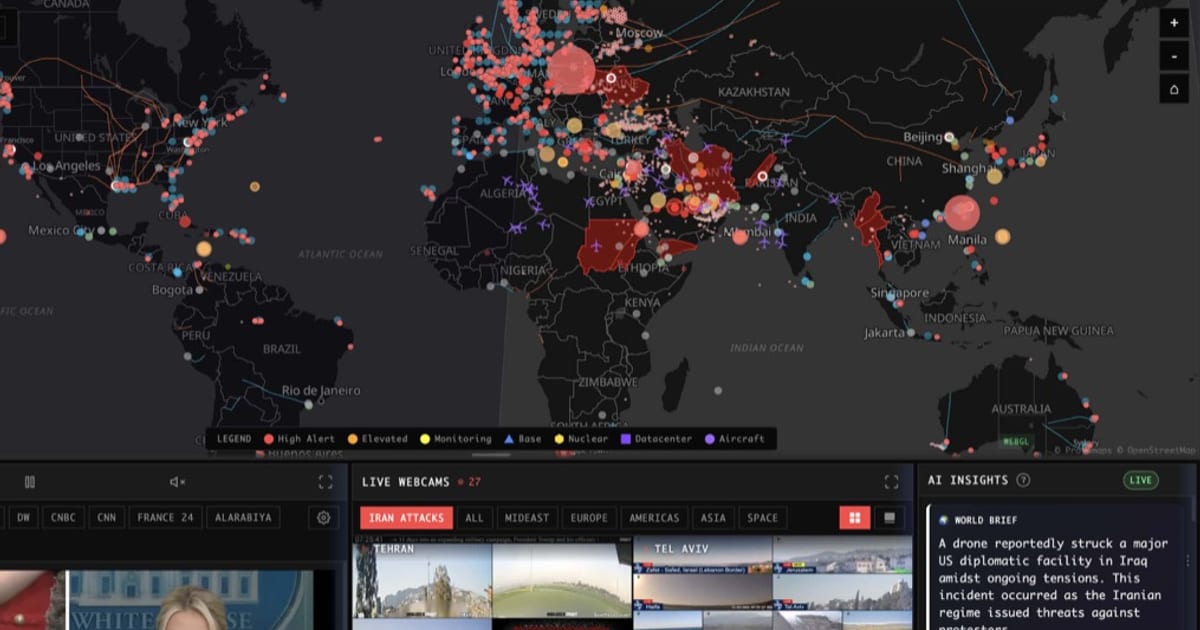Zoom in the map with plus button
The width and height of the screenshot is (1200, 630).
[1174, 22]
